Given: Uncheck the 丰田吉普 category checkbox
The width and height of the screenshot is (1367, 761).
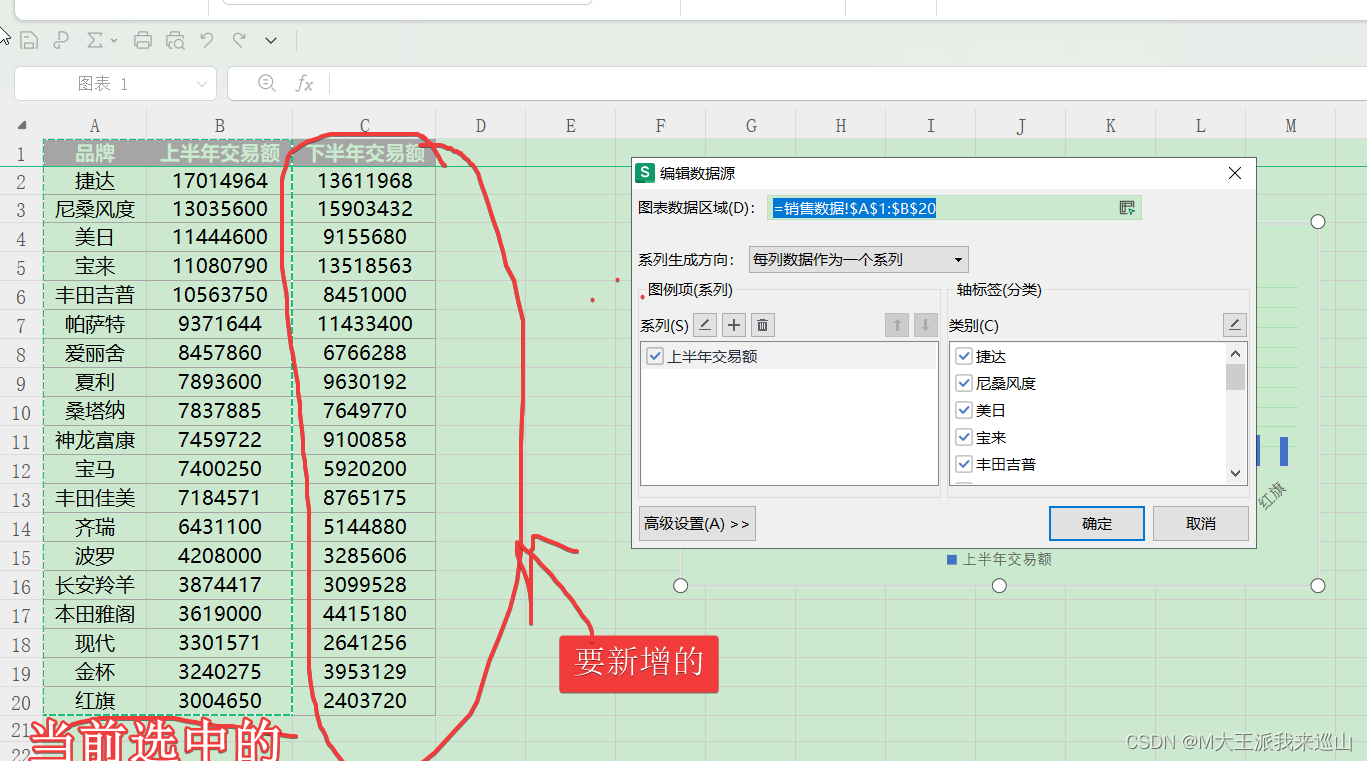Looking at the screenshot, I should [x=965, y=464].
